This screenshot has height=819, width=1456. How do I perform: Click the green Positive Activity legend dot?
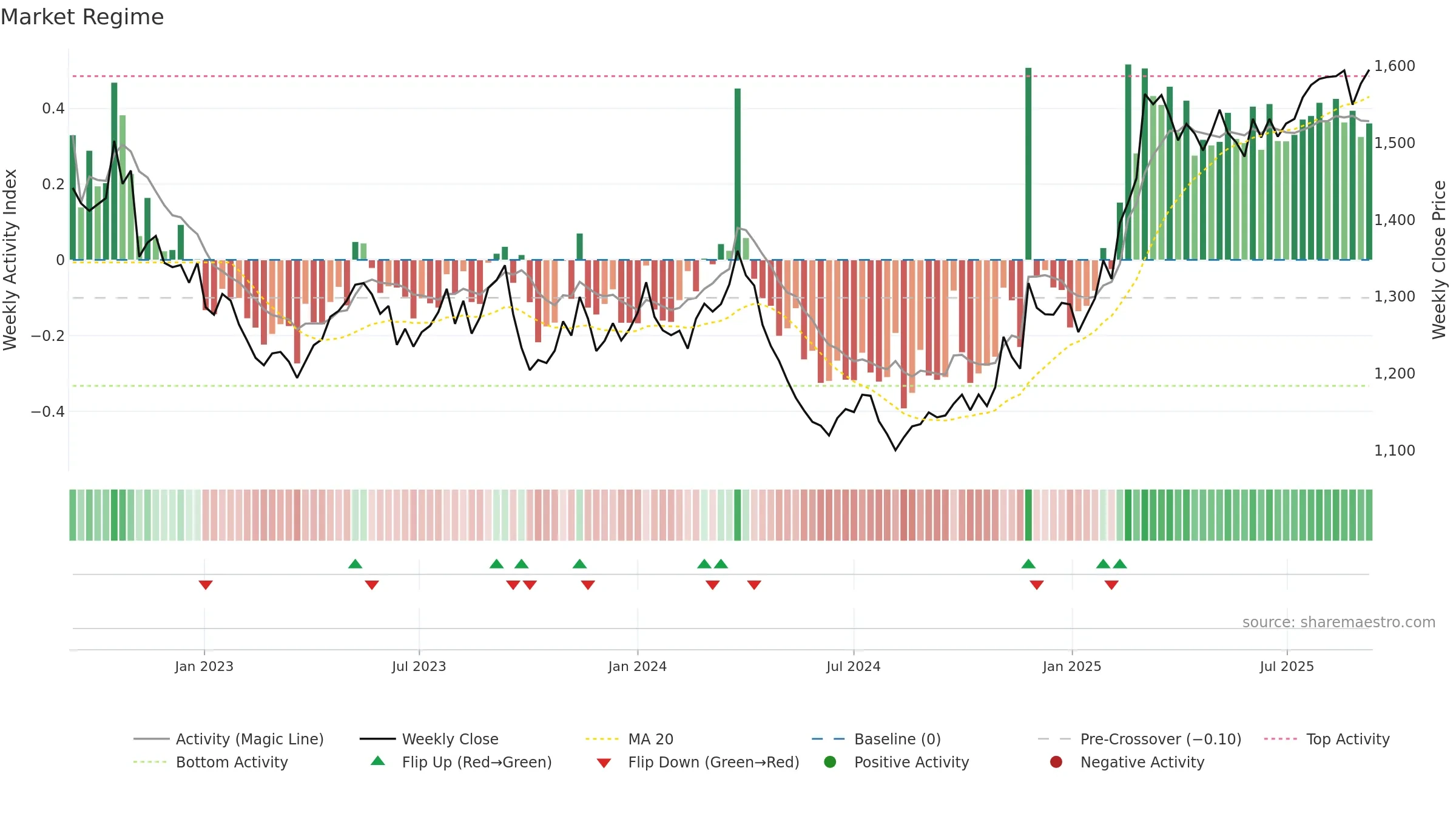point(830,762)
